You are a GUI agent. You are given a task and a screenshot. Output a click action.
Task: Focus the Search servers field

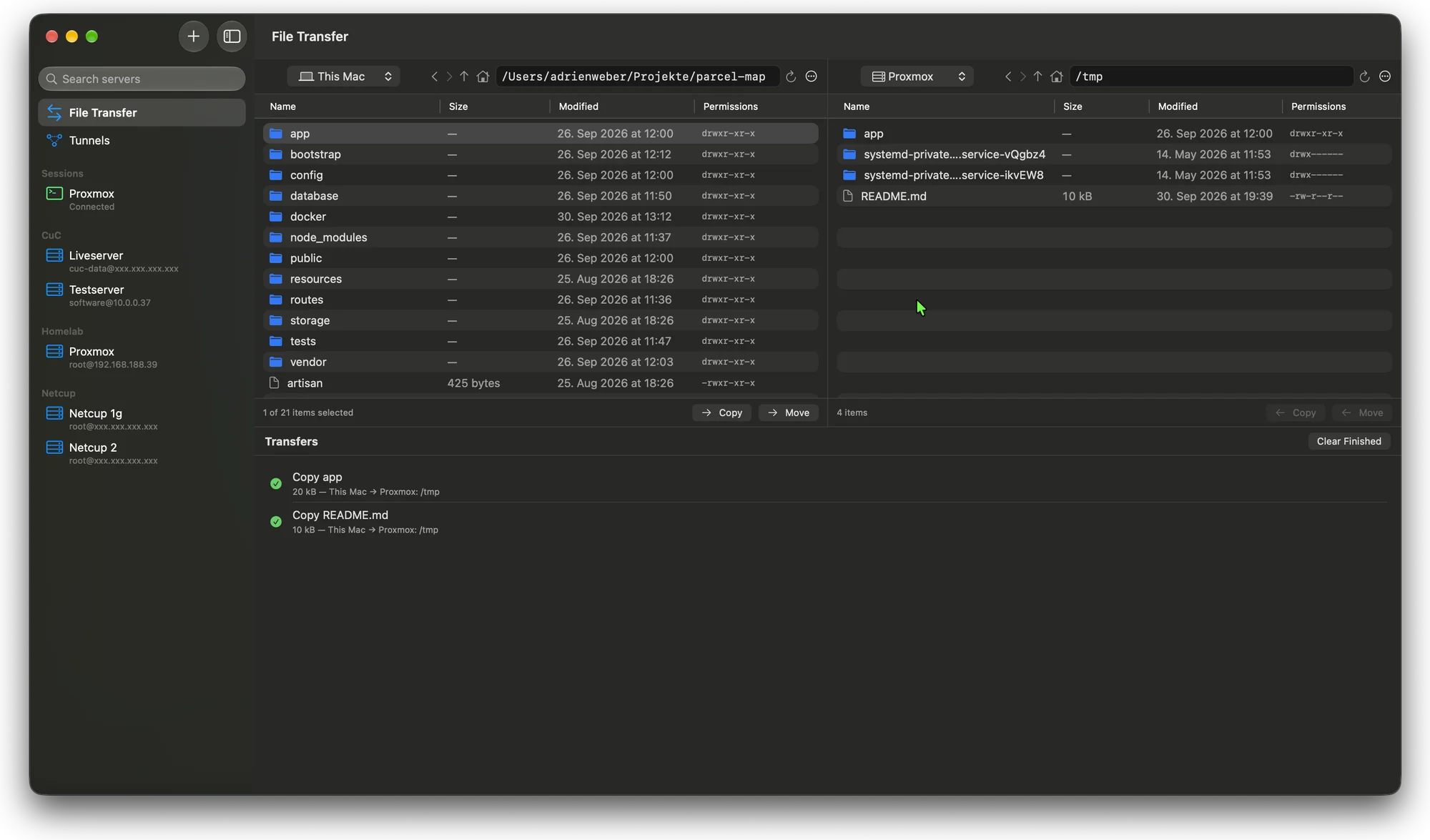142,79
